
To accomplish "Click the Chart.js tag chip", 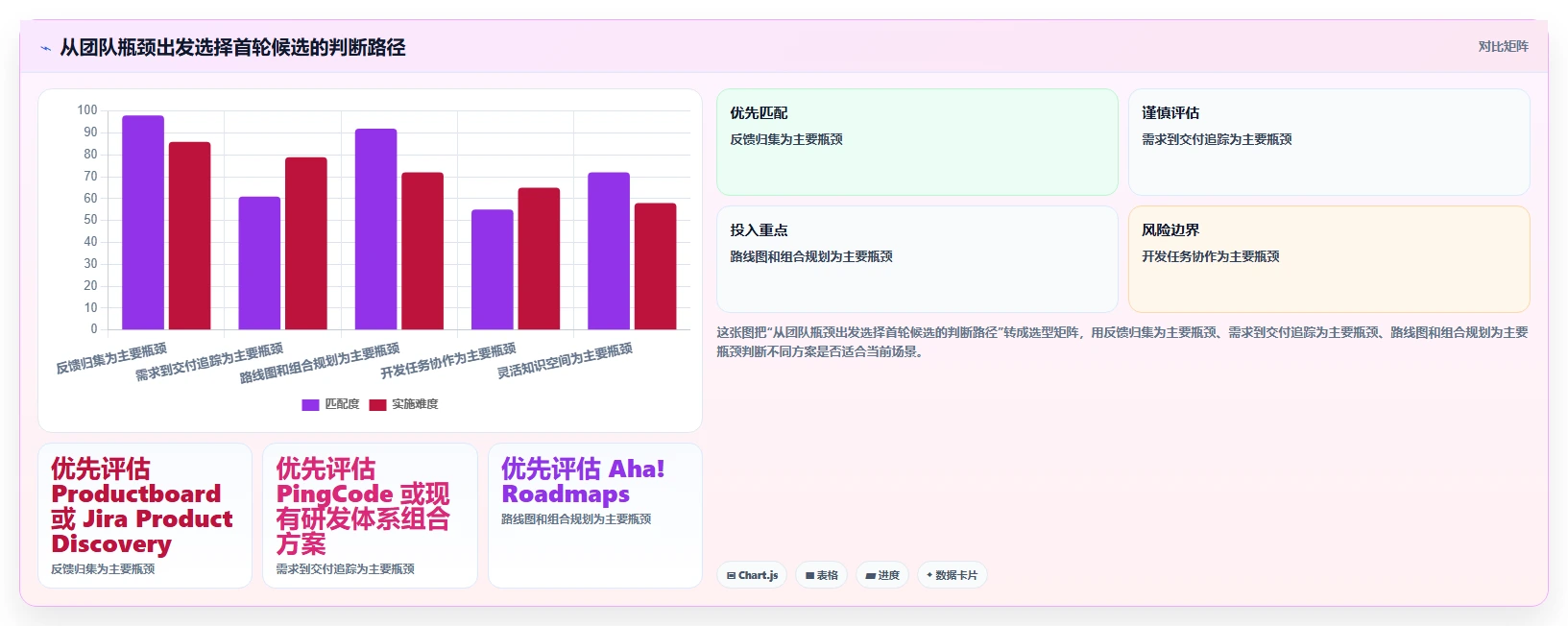I will [752, 575].
